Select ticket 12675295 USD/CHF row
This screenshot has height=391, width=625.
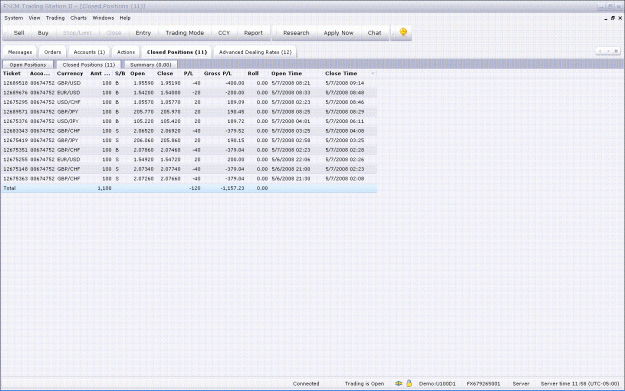pyautogui.click(x=189, y=102)
